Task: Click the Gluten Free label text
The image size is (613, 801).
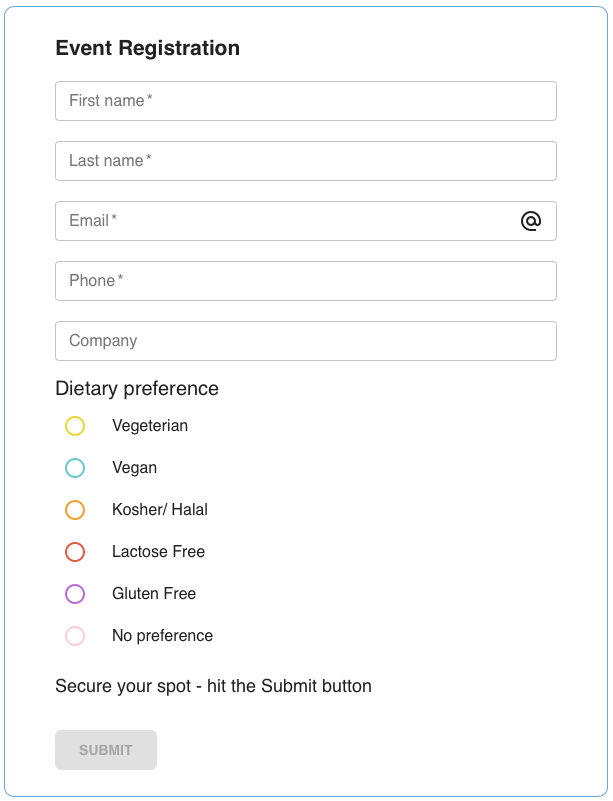Action: pyautogui.click(x=154, y=594)
